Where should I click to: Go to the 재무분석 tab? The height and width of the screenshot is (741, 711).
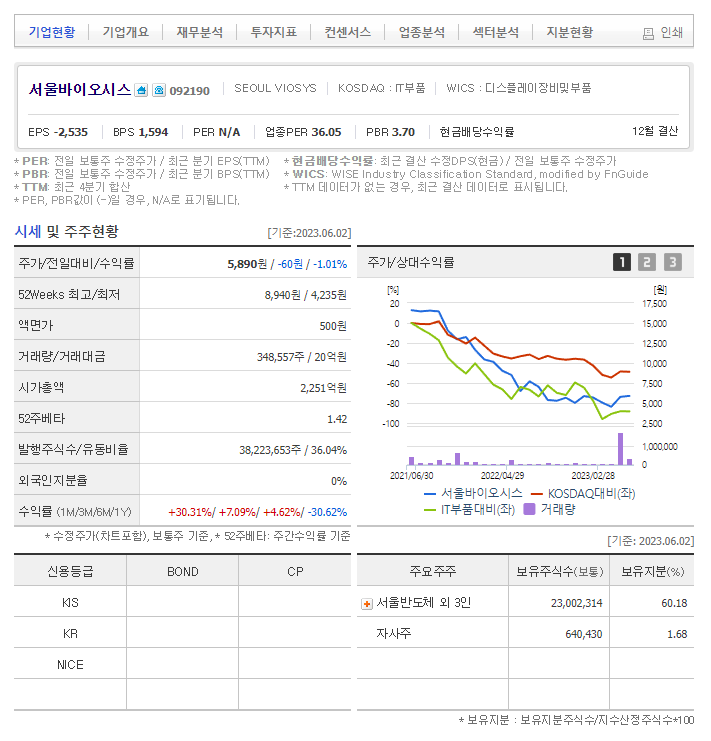[x=200, y=32]
